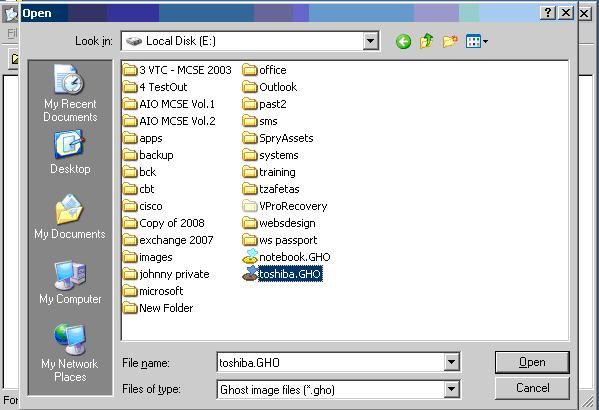Select the microsoft folder

tap(153, 291)
